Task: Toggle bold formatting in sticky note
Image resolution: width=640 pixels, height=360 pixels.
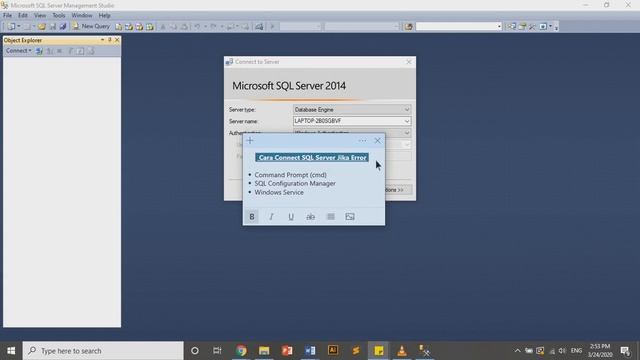Action: coord(252,217)
